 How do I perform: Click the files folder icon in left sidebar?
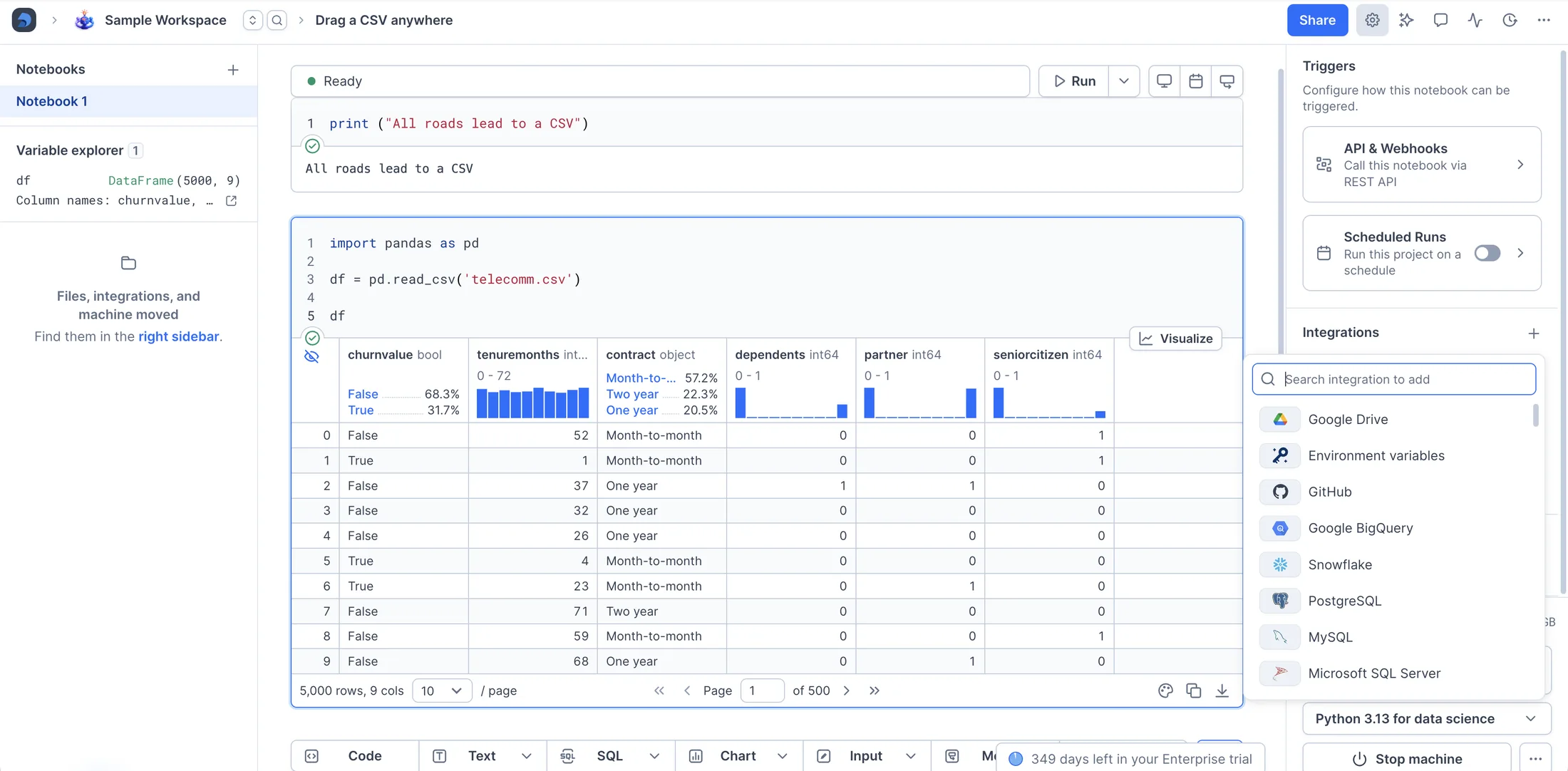point(128,263)
